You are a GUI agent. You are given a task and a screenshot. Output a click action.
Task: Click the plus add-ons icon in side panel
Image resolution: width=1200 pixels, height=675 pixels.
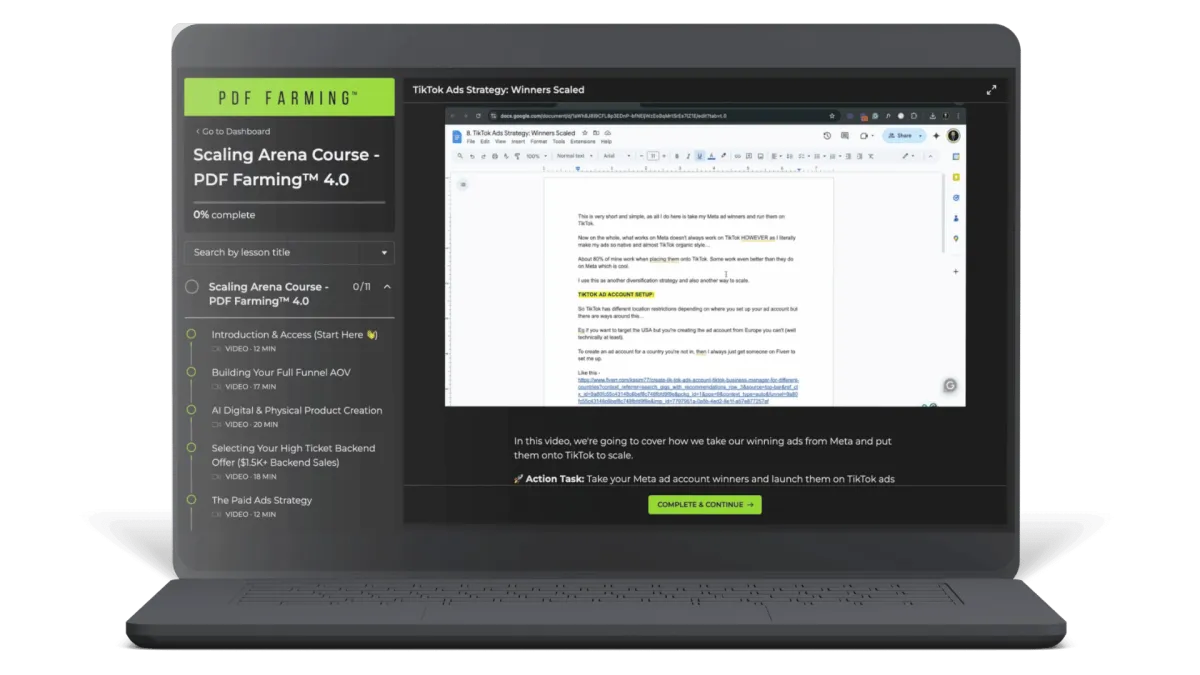pyautogui.click(x=956, y=271)
